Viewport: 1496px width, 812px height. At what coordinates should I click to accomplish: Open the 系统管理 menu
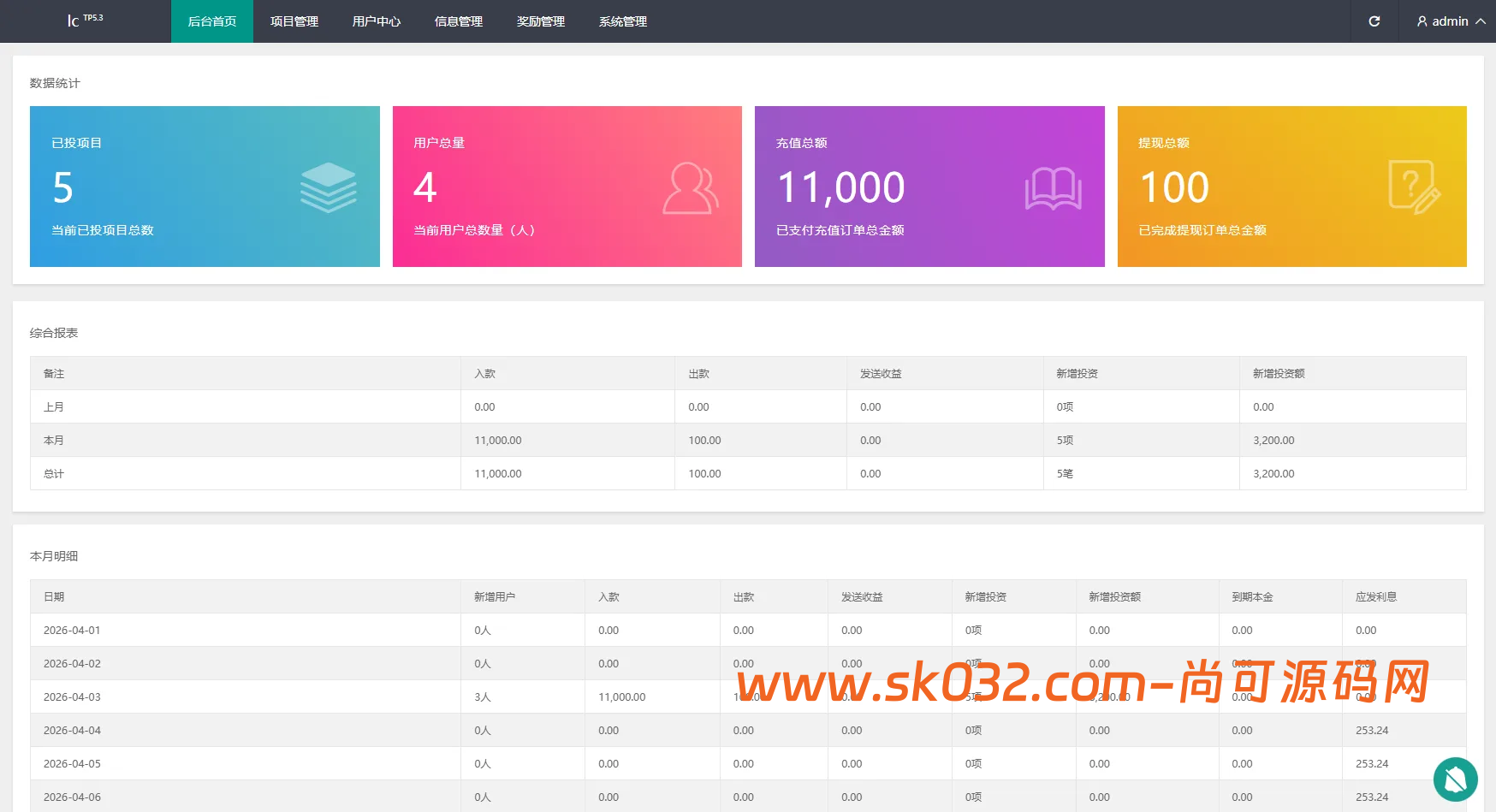click(623, 21)
